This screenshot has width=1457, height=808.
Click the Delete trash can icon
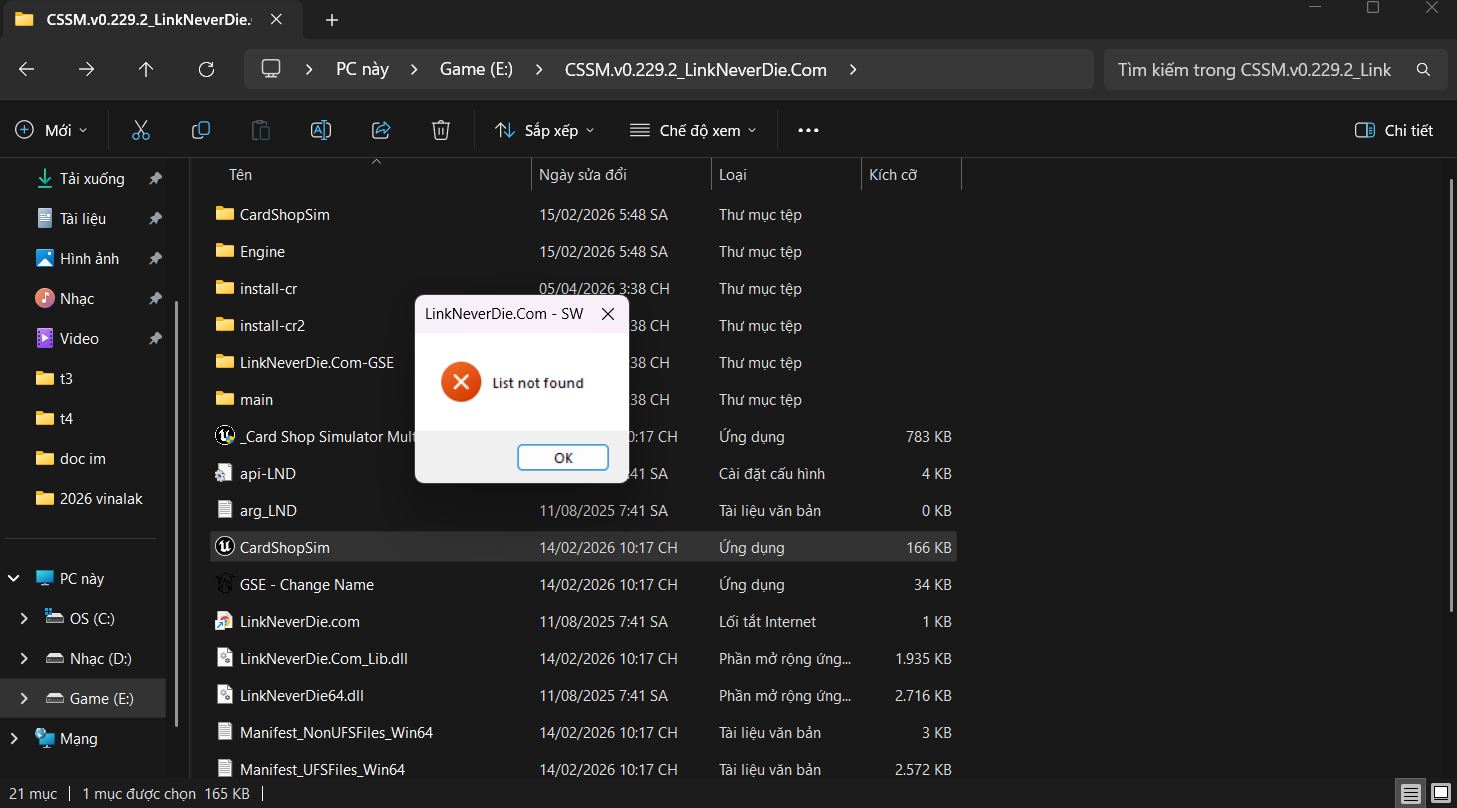440,130
